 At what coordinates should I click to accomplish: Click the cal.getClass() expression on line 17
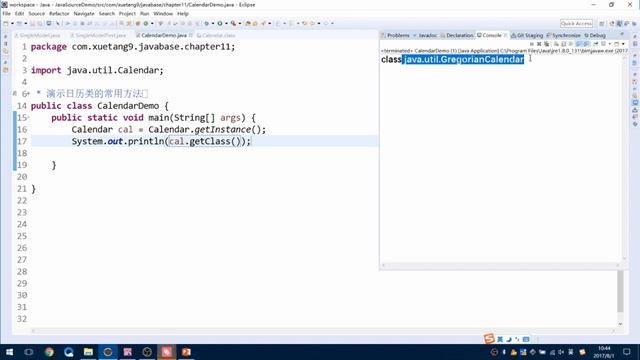click(x=204, y=142)
